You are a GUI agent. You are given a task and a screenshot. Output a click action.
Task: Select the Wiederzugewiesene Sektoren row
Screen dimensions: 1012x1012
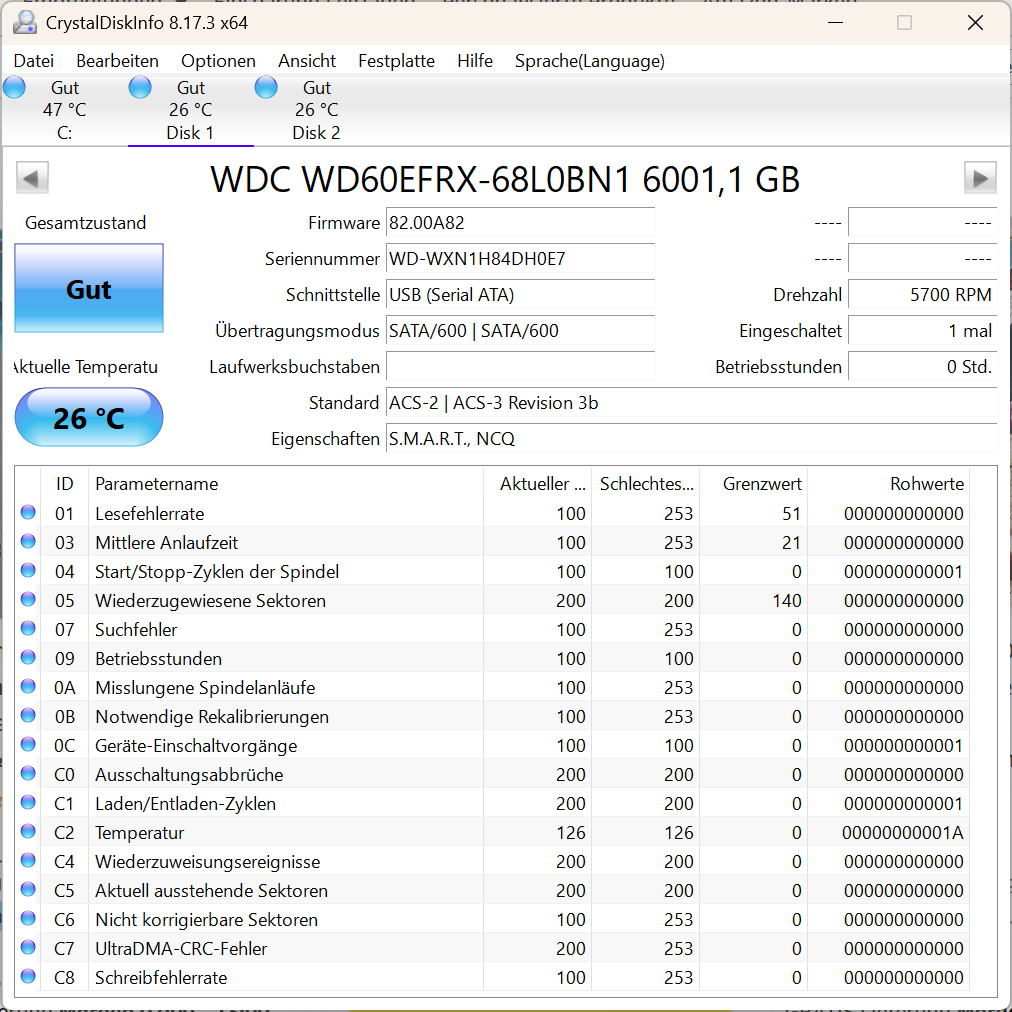494,600
